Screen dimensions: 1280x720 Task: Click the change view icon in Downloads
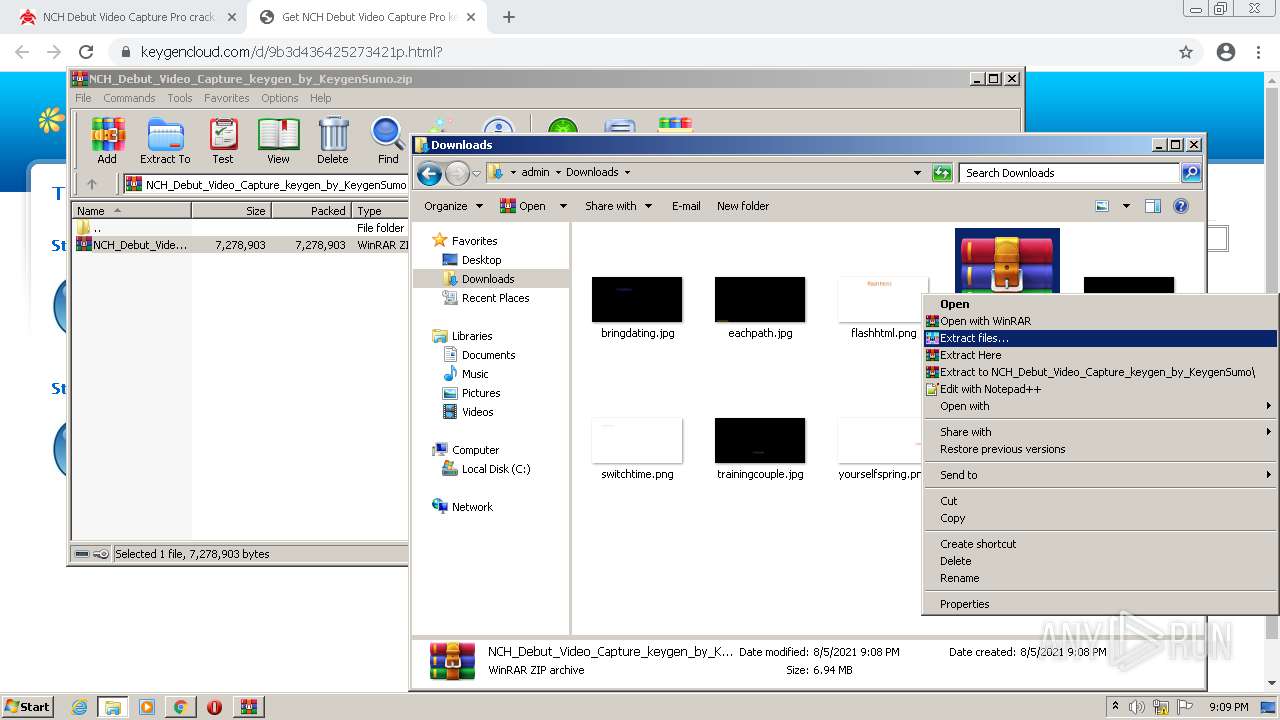click(1102, 206)
